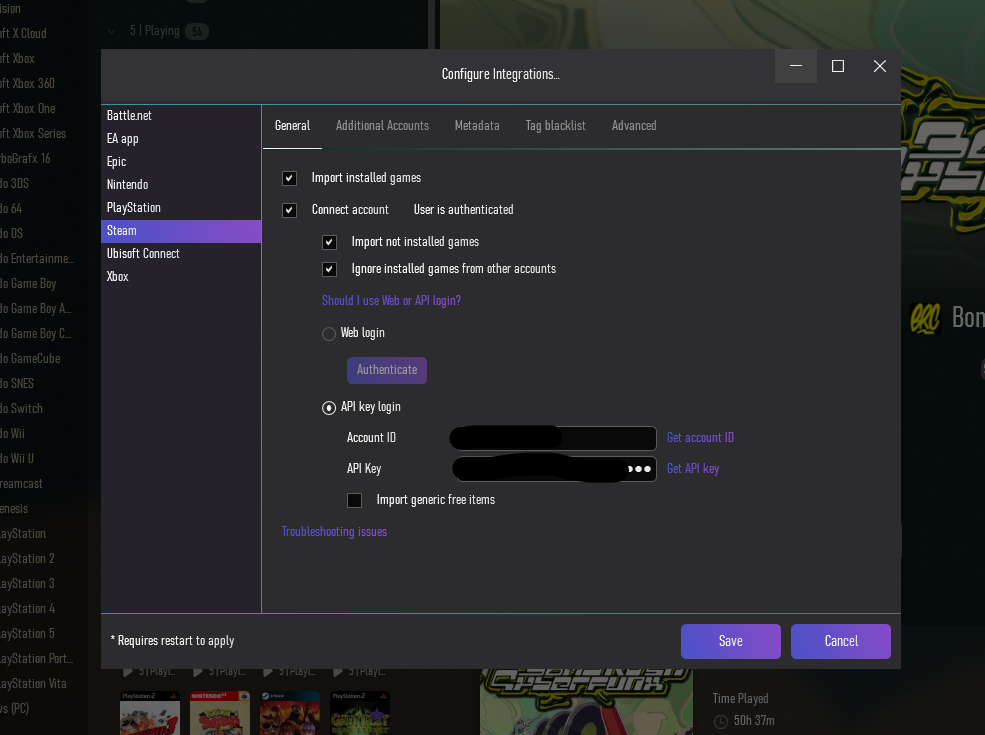The width and height of the screenshot is (985, 735).
Task: Select EA app integration
Action: pos(181,139)
